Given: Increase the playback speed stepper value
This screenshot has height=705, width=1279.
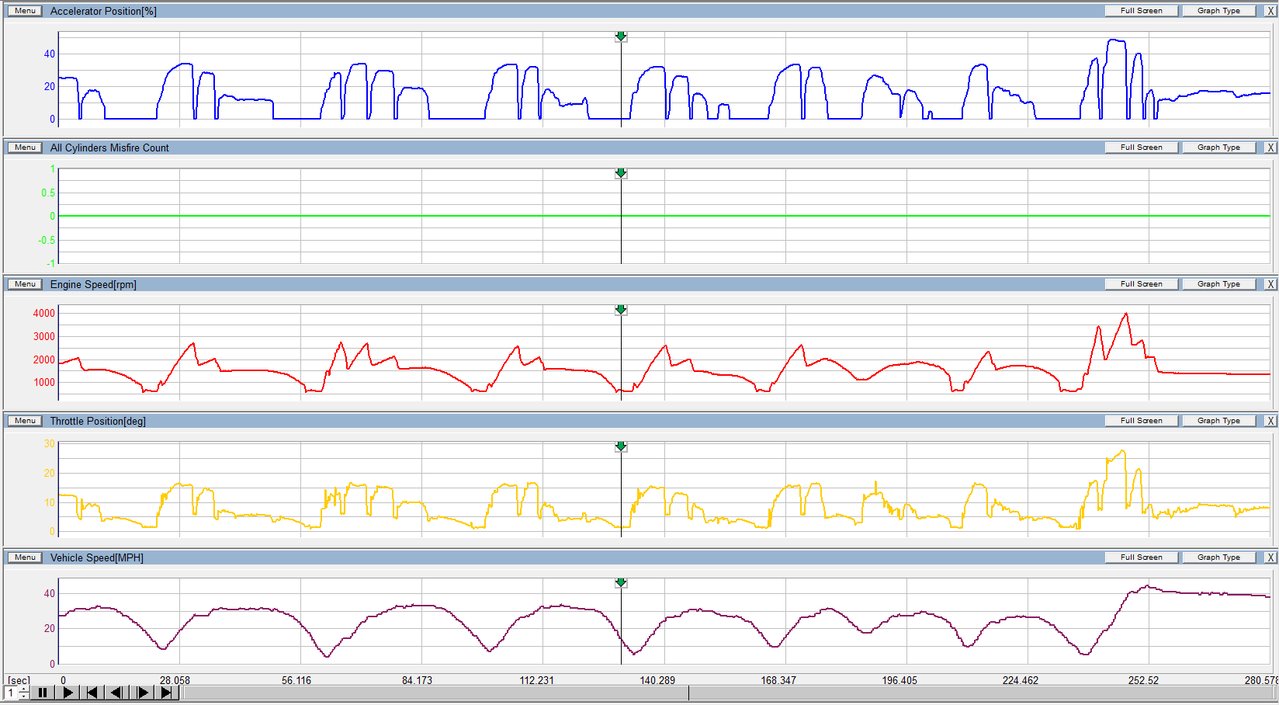Looking at the screenshot, I should [x=24, y=689].
